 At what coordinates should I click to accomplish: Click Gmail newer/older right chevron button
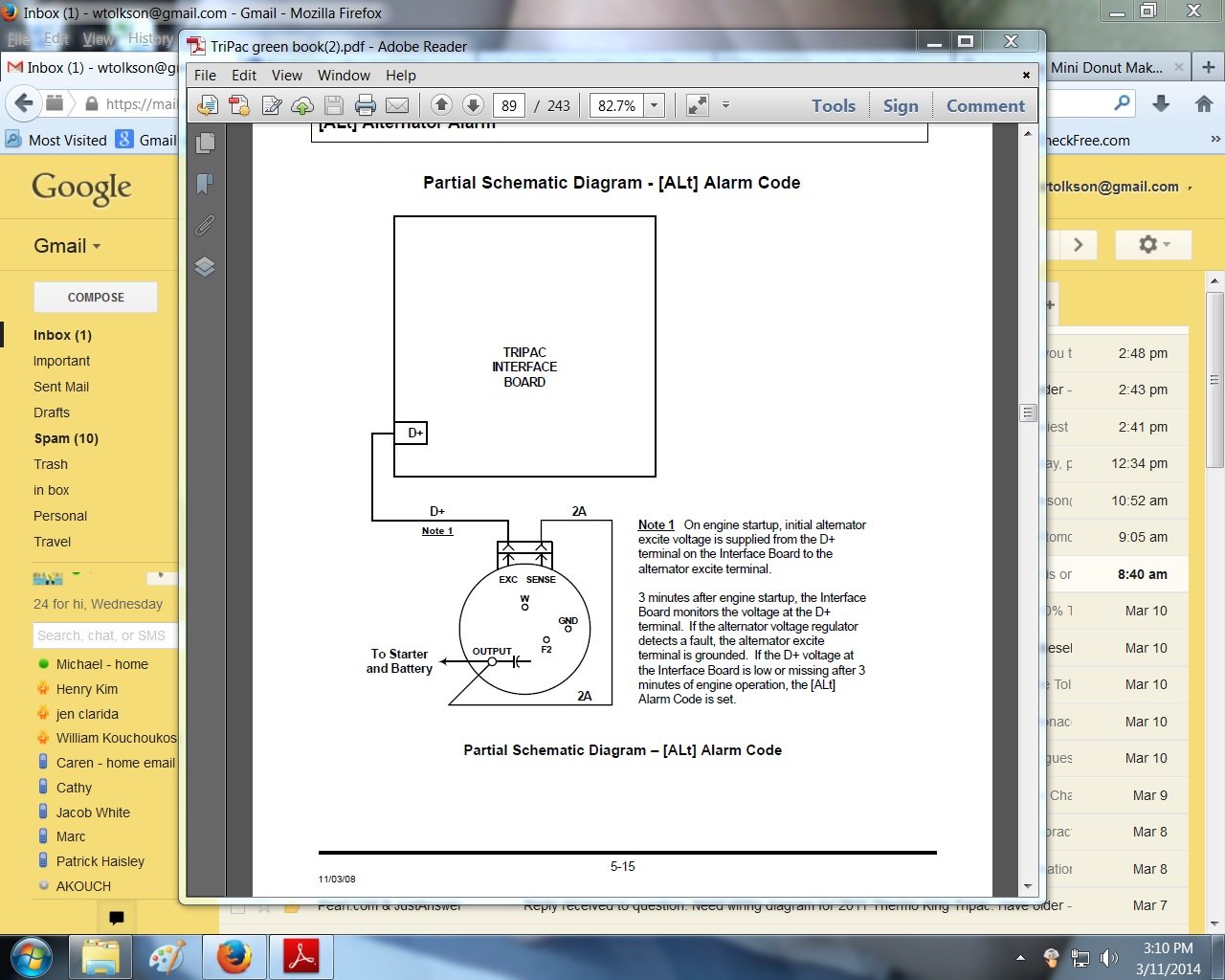click(x=1078, y=245)
